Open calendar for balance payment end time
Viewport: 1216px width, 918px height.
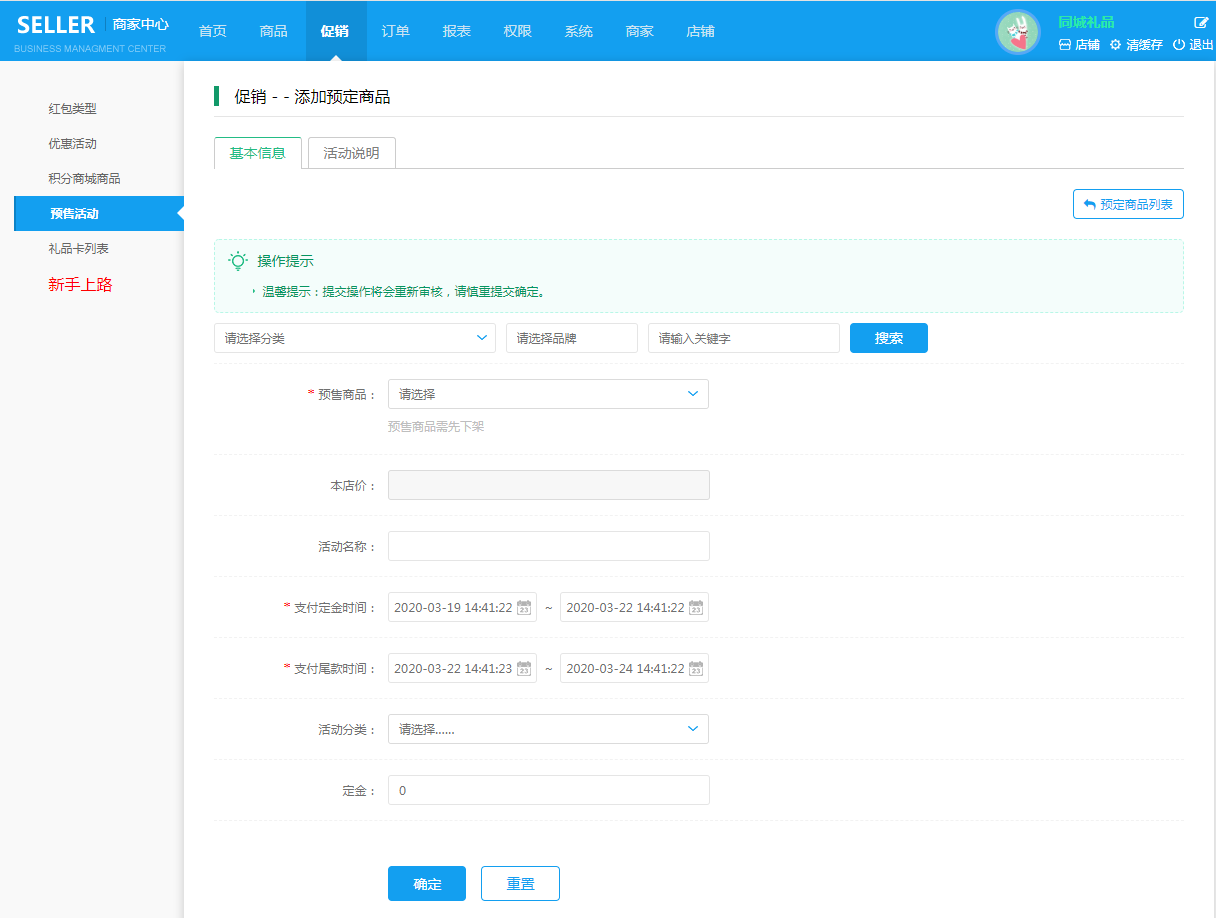[x=696, y=669]
